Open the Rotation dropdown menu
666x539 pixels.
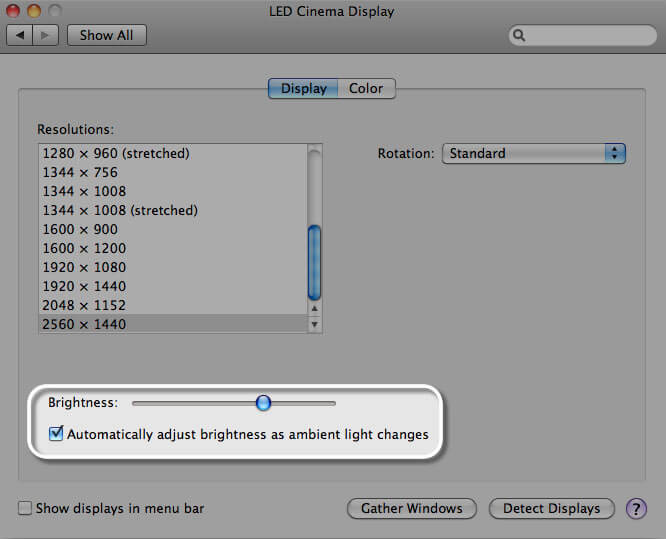coord(533,153)
